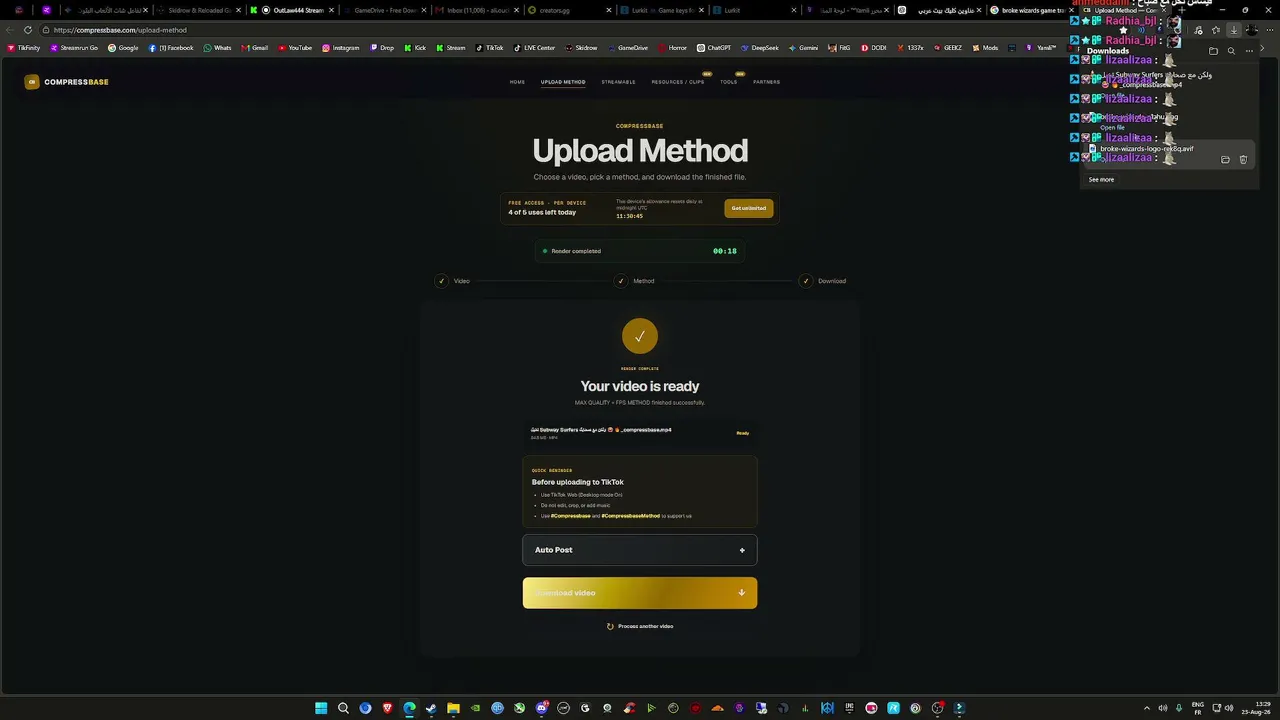Screen dimensions: 1280x720
Task: Click the Get unlimited button
Action: point(749,208)
